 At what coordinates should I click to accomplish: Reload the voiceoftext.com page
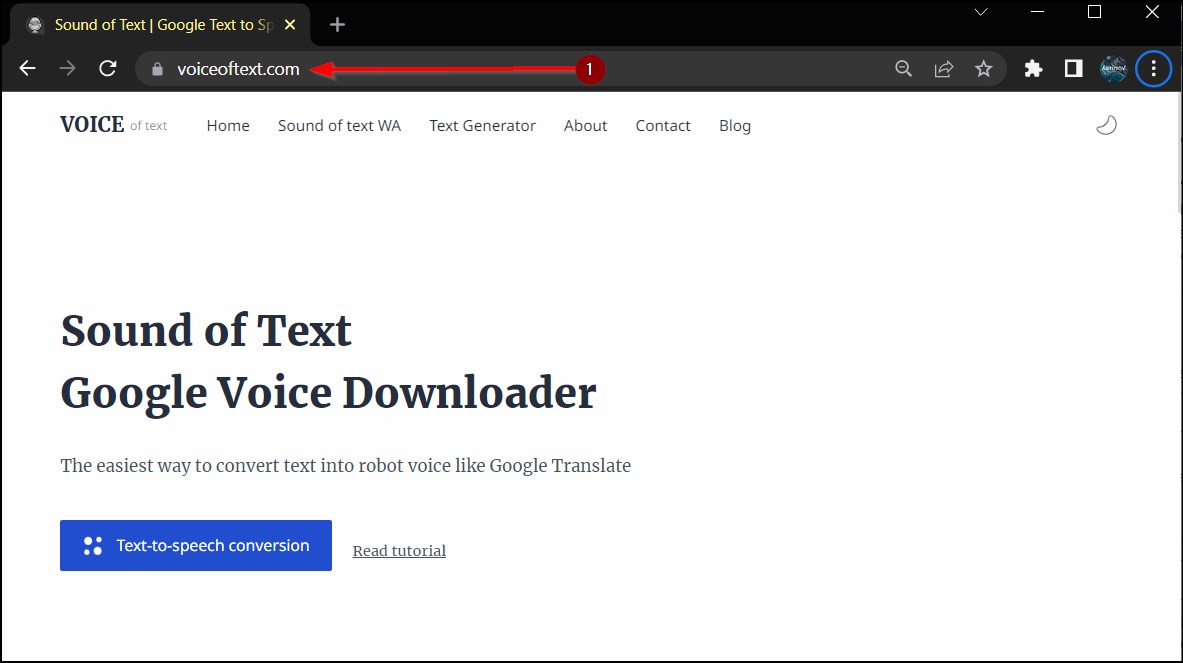coord(108,69)
